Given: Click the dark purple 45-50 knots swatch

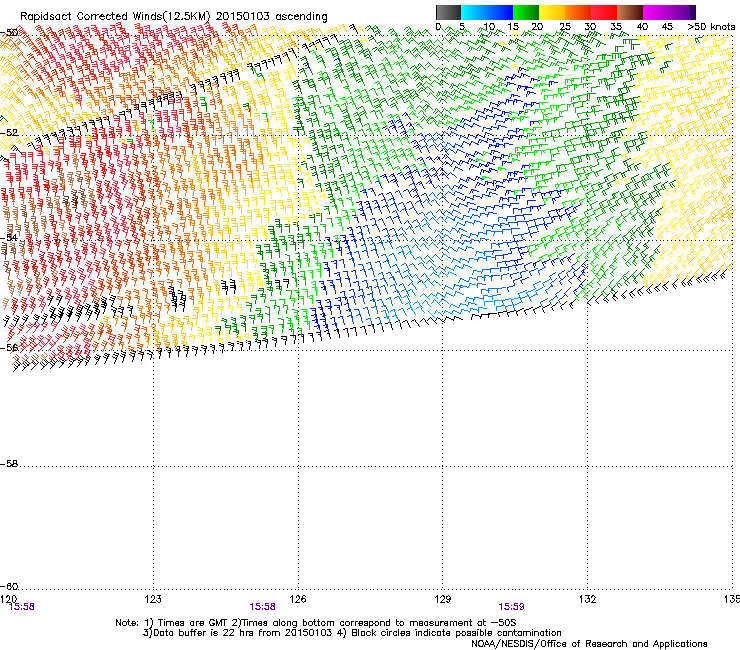Looking at the screenshot, I should tap(682, 12).
